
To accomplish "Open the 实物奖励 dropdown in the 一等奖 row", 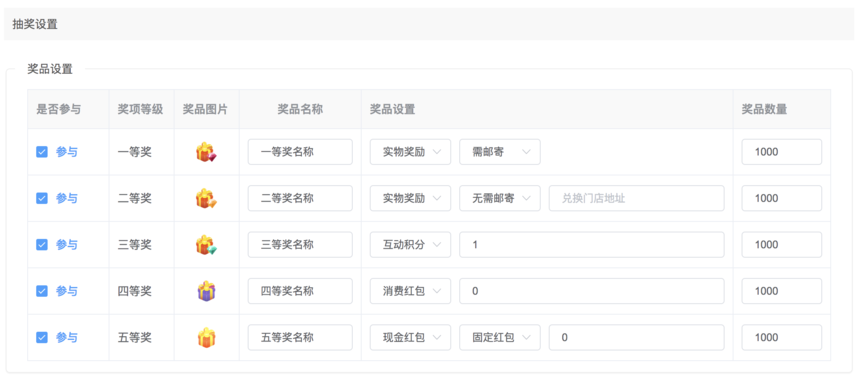I will (x=410, y=152).
